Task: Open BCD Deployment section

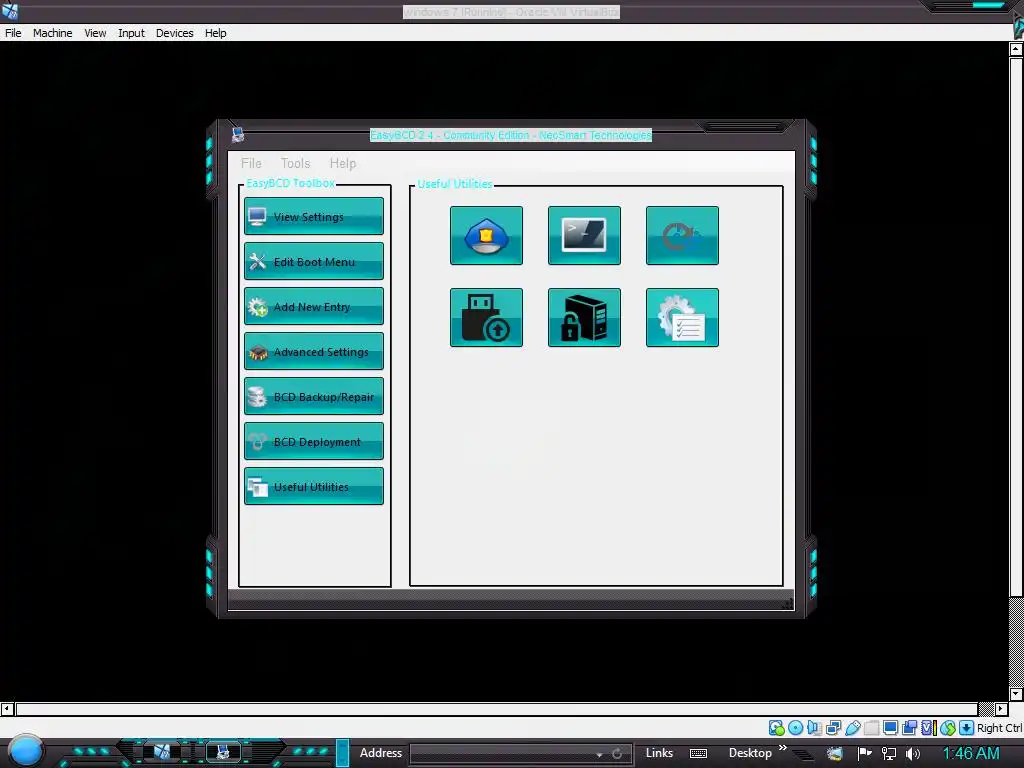Action: coord(313,441)
